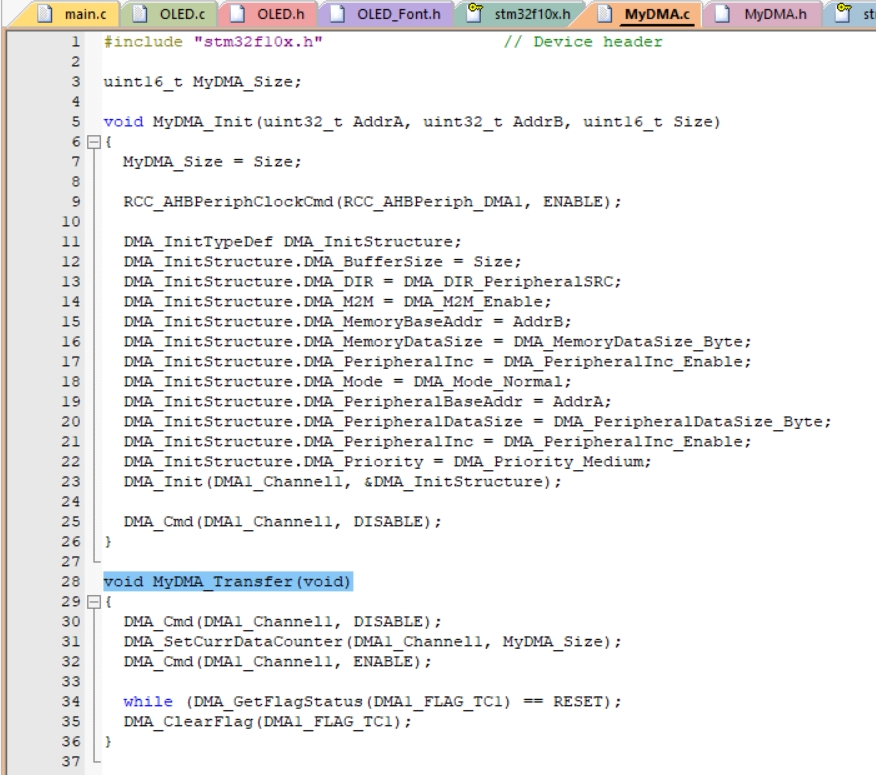The image size is (876, 775).
Task: Click line number 5 in the gutter
Action: coord(76,122)
